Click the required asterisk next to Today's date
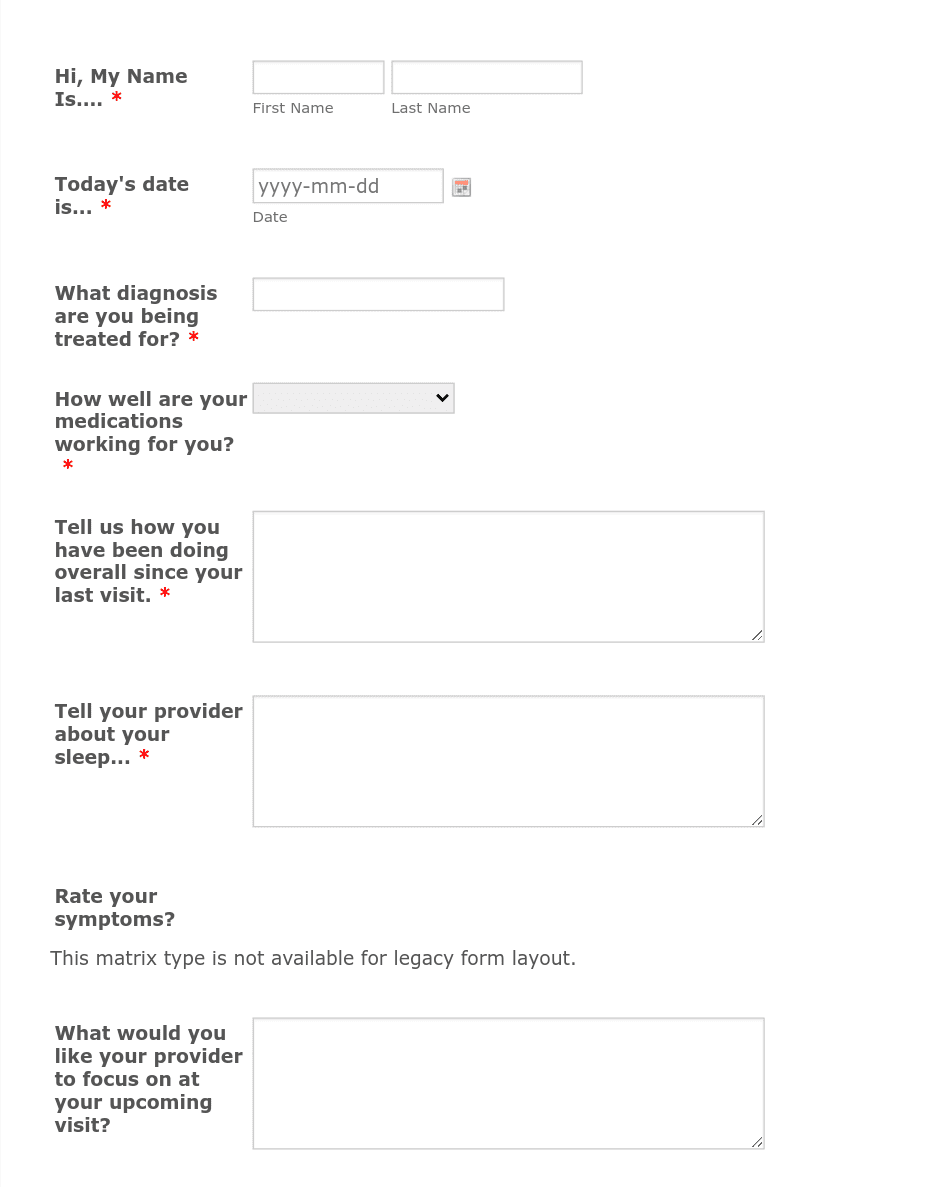The width and height of the screenshot is (930, 1187). (x=106, y=207)
